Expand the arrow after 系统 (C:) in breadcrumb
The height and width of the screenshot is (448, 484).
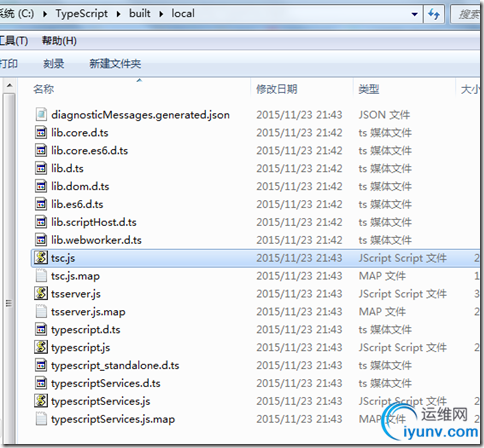tap(45, 14)
